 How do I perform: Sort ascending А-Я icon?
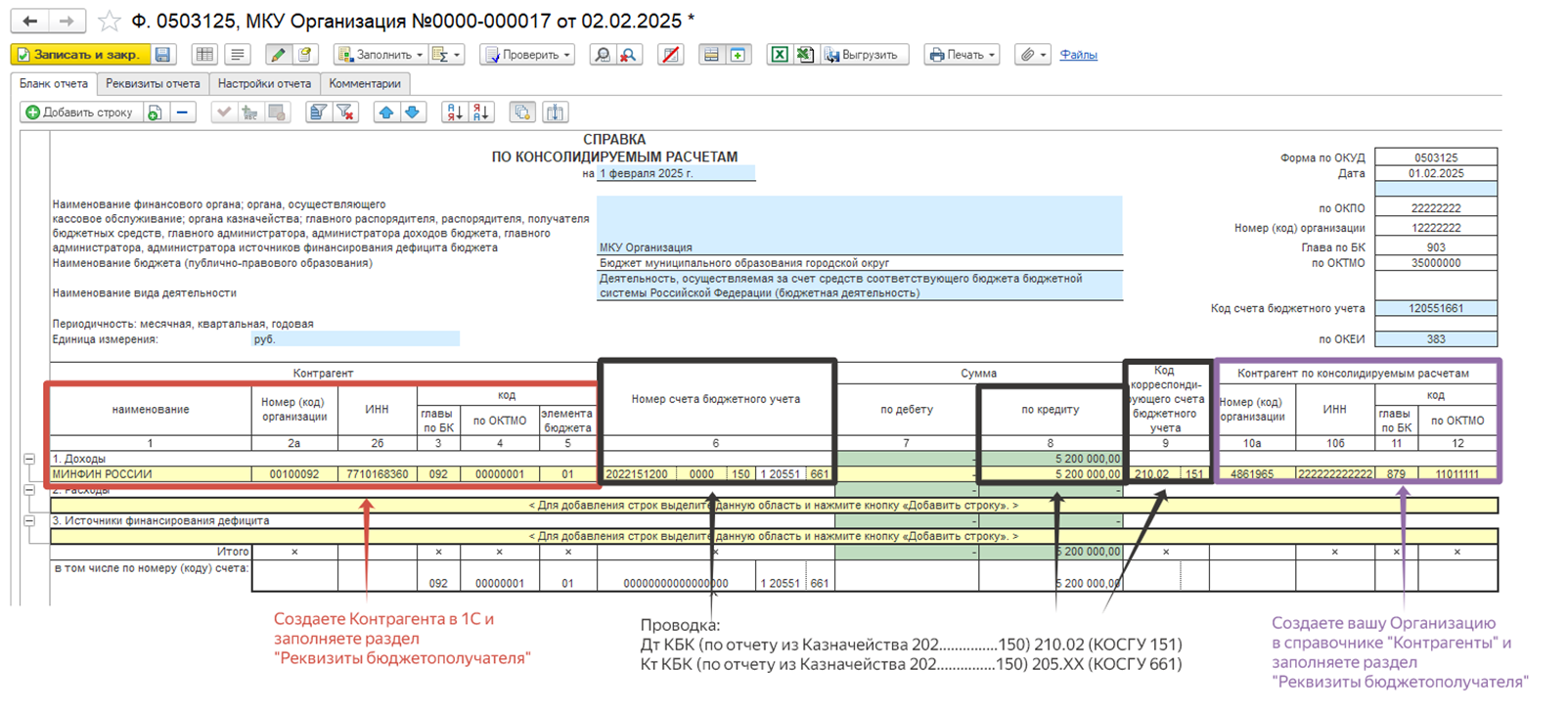click(454, 112)
